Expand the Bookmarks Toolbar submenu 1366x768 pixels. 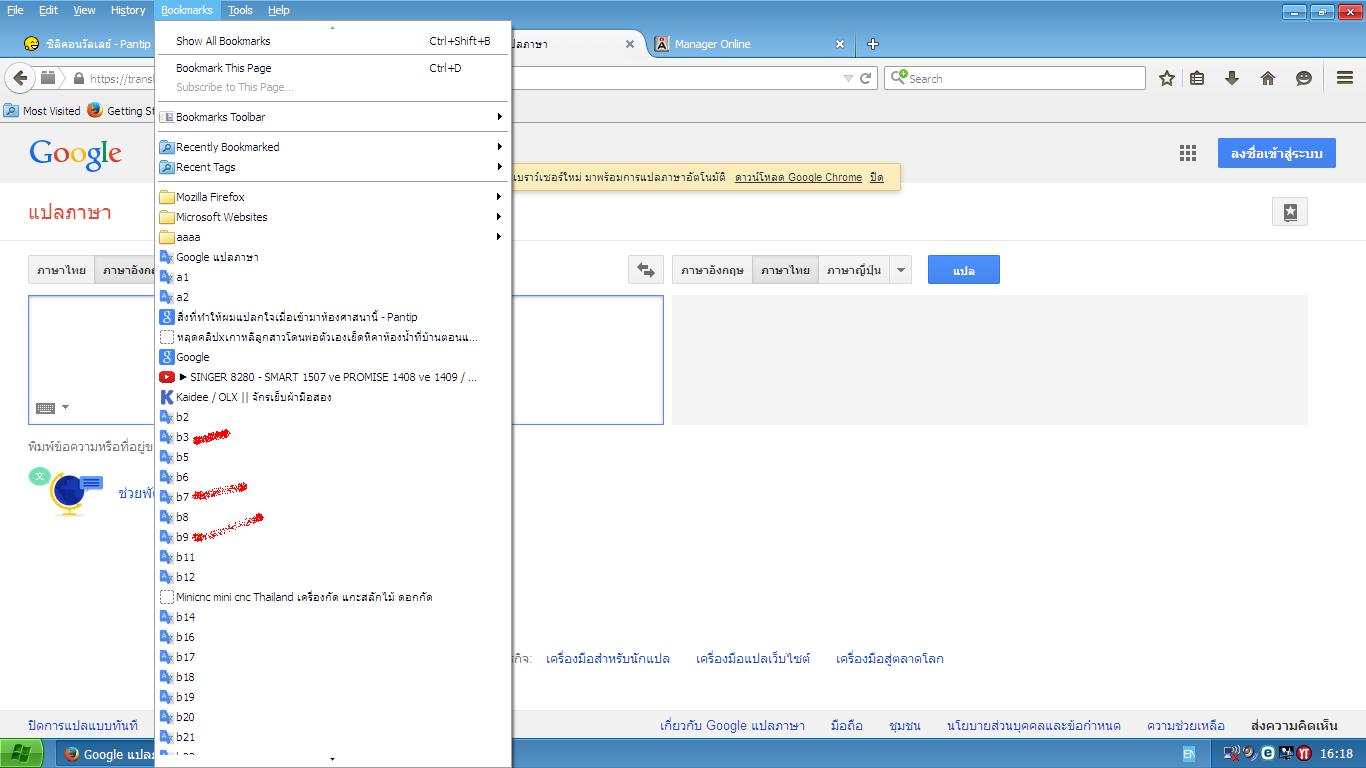click(x=334, y=117)
